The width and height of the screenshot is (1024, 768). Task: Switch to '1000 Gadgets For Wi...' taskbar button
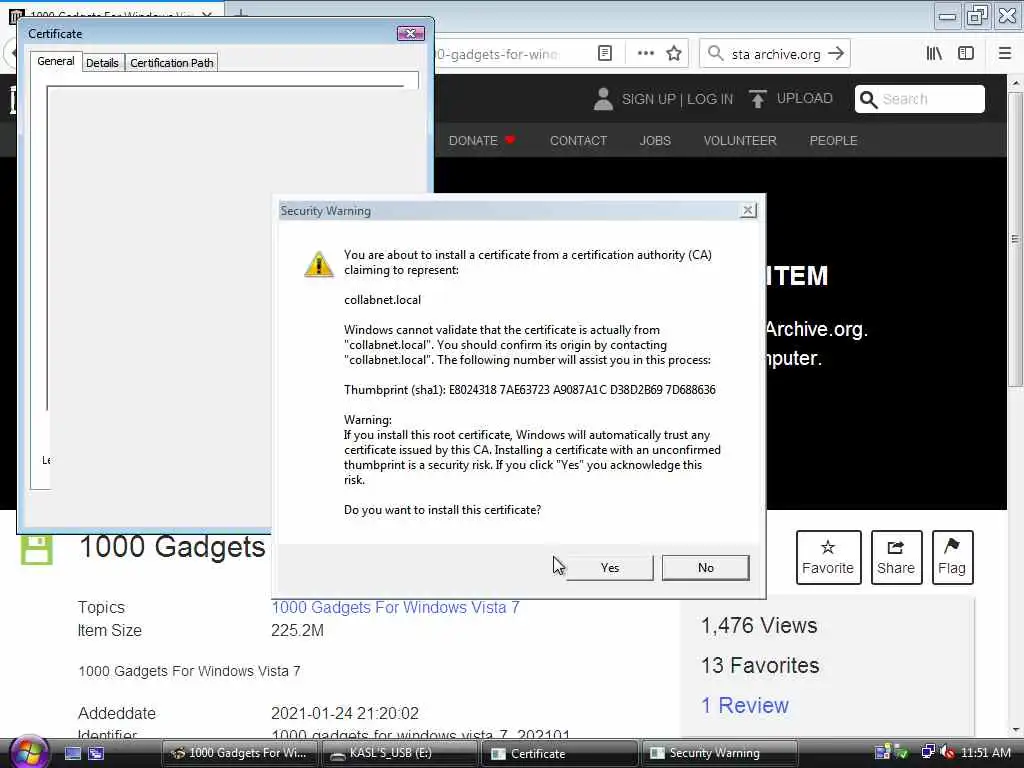tap(239, 753)
